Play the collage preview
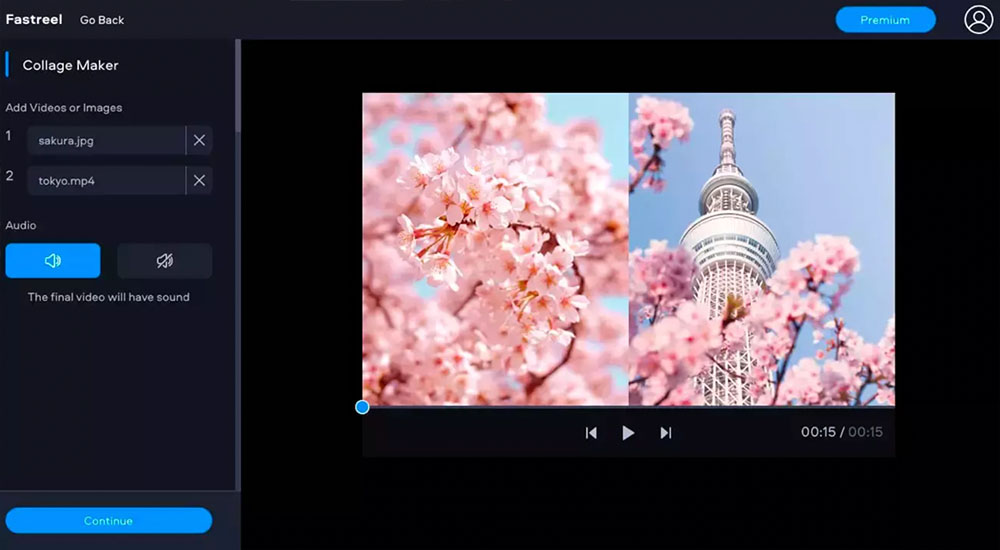The height and width of the screenshot is (550, 1000). [x=628, y=433]
